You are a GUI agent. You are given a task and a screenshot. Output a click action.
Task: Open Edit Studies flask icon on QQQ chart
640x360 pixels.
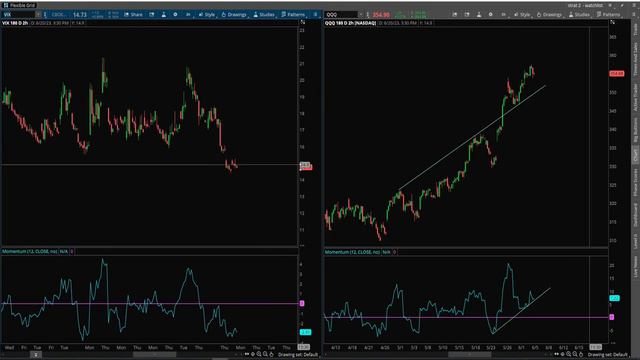pos(479,15)
